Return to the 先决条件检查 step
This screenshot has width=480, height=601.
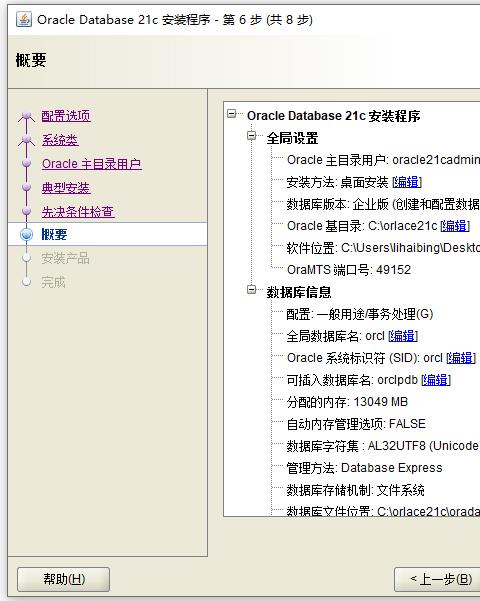[78, 212]
